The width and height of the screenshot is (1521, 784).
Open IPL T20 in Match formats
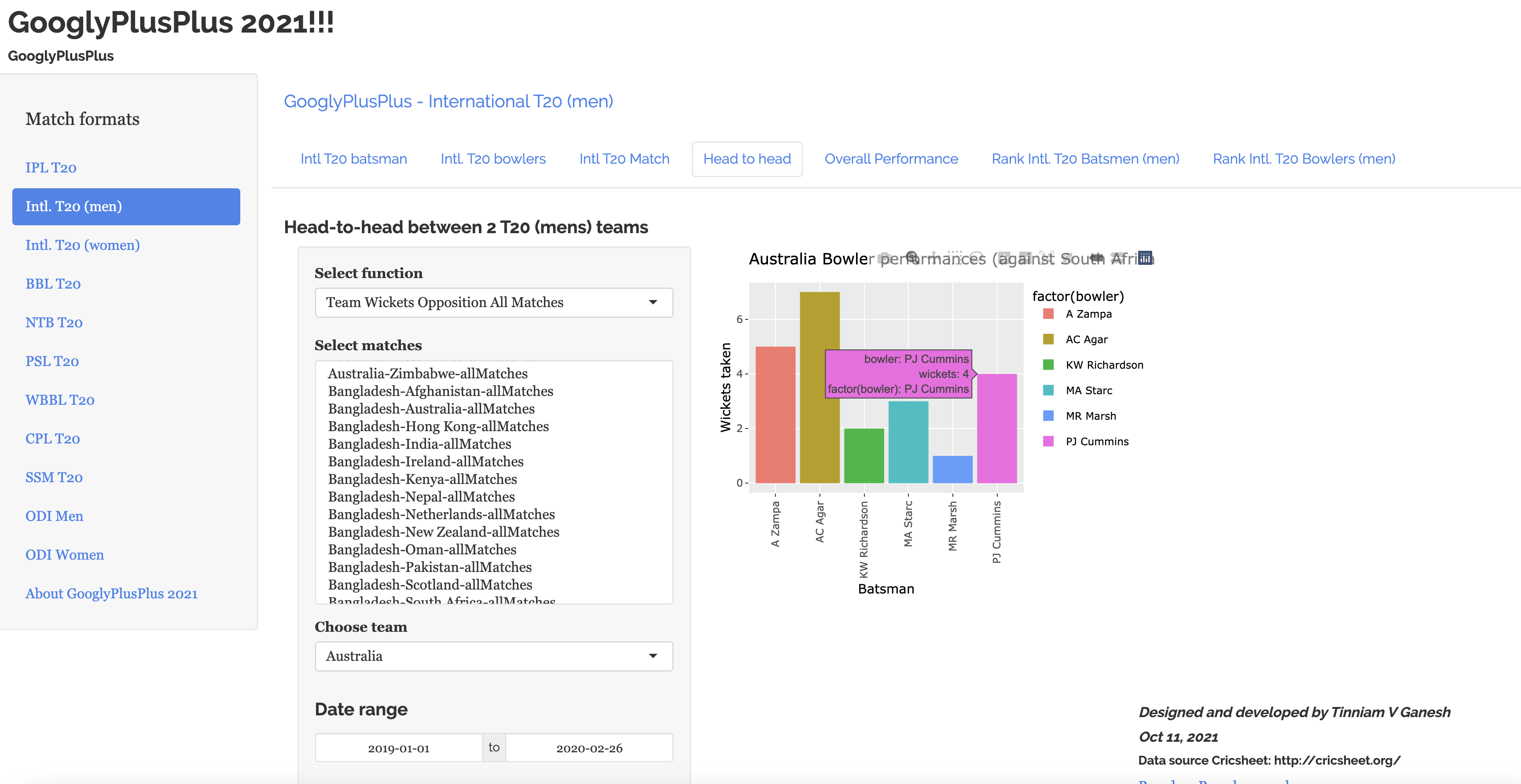(x=51, y=168)
